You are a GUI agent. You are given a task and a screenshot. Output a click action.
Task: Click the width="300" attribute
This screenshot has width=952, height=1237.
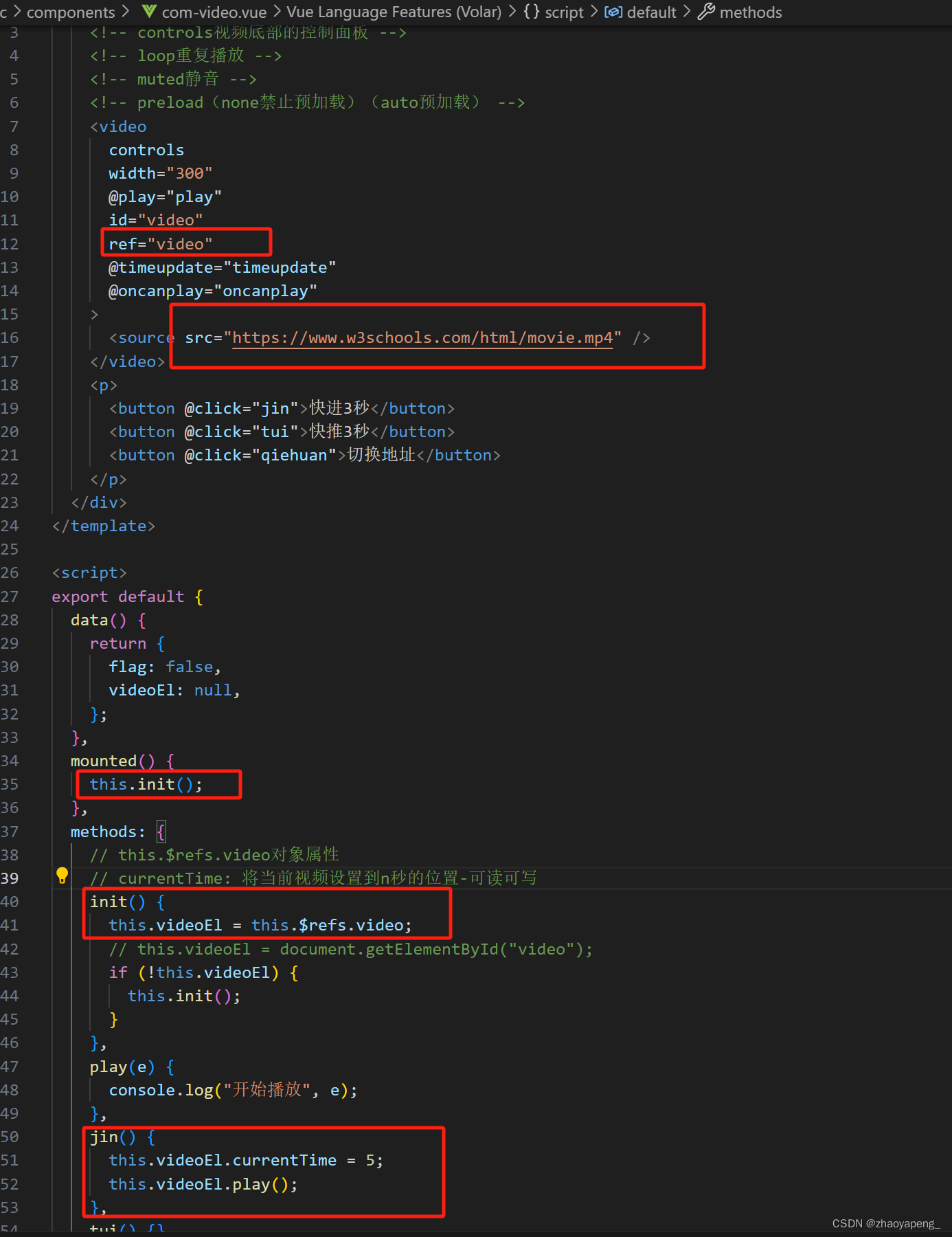161,173
